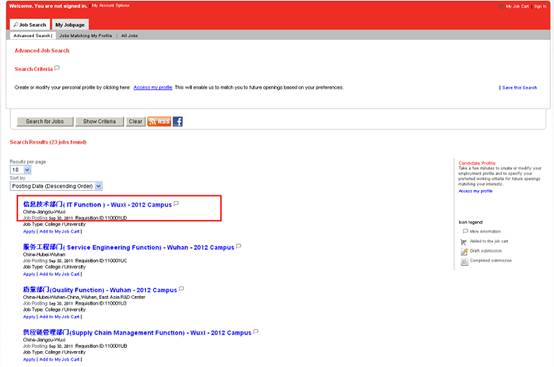
Task: Open info bubble beside Service Engineering job
Action: (239, 246)
